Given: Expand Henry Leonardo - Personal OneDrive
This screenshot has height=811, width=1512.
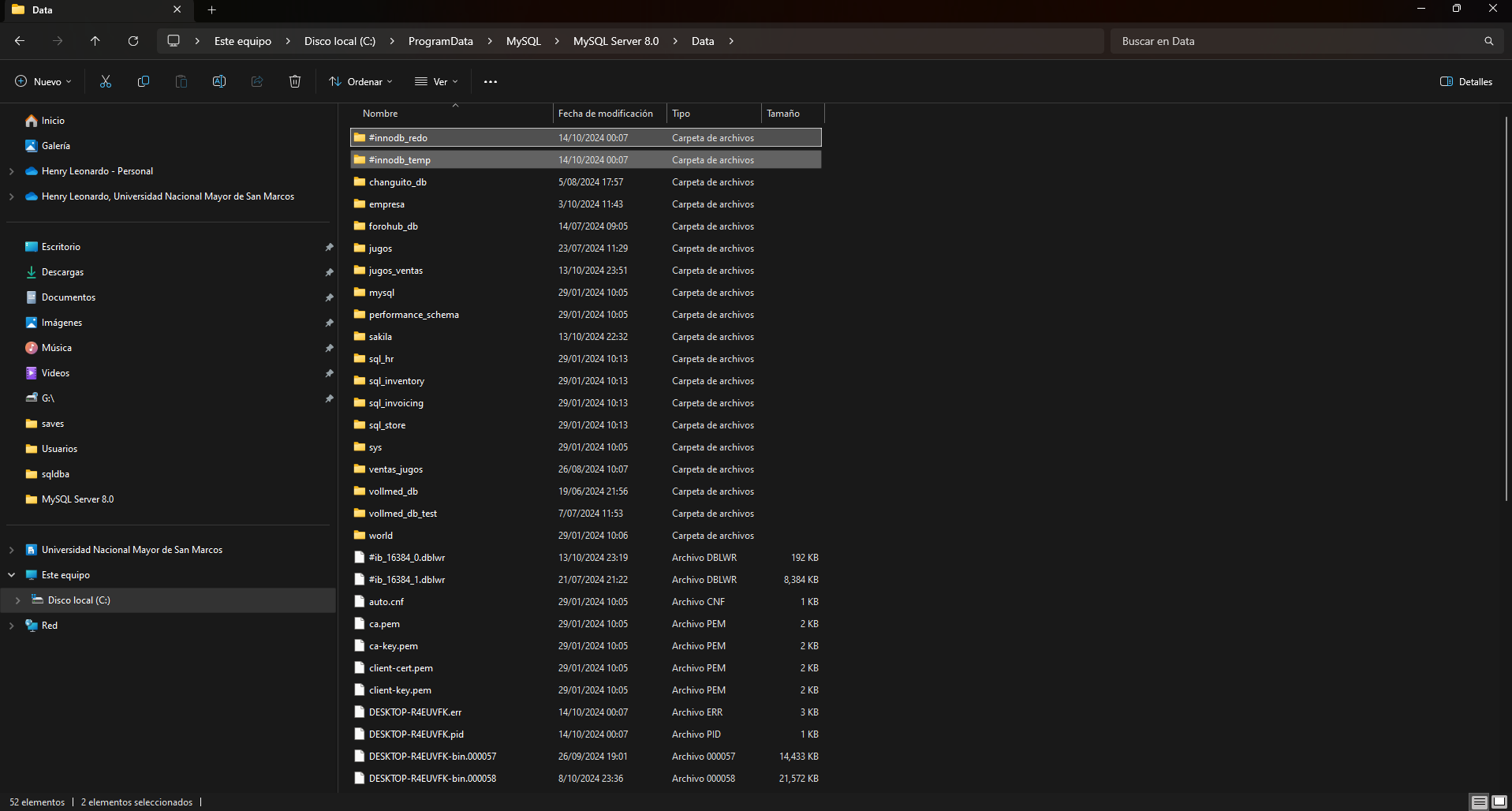Looking at the screenshot, I should tap(11, 171).
